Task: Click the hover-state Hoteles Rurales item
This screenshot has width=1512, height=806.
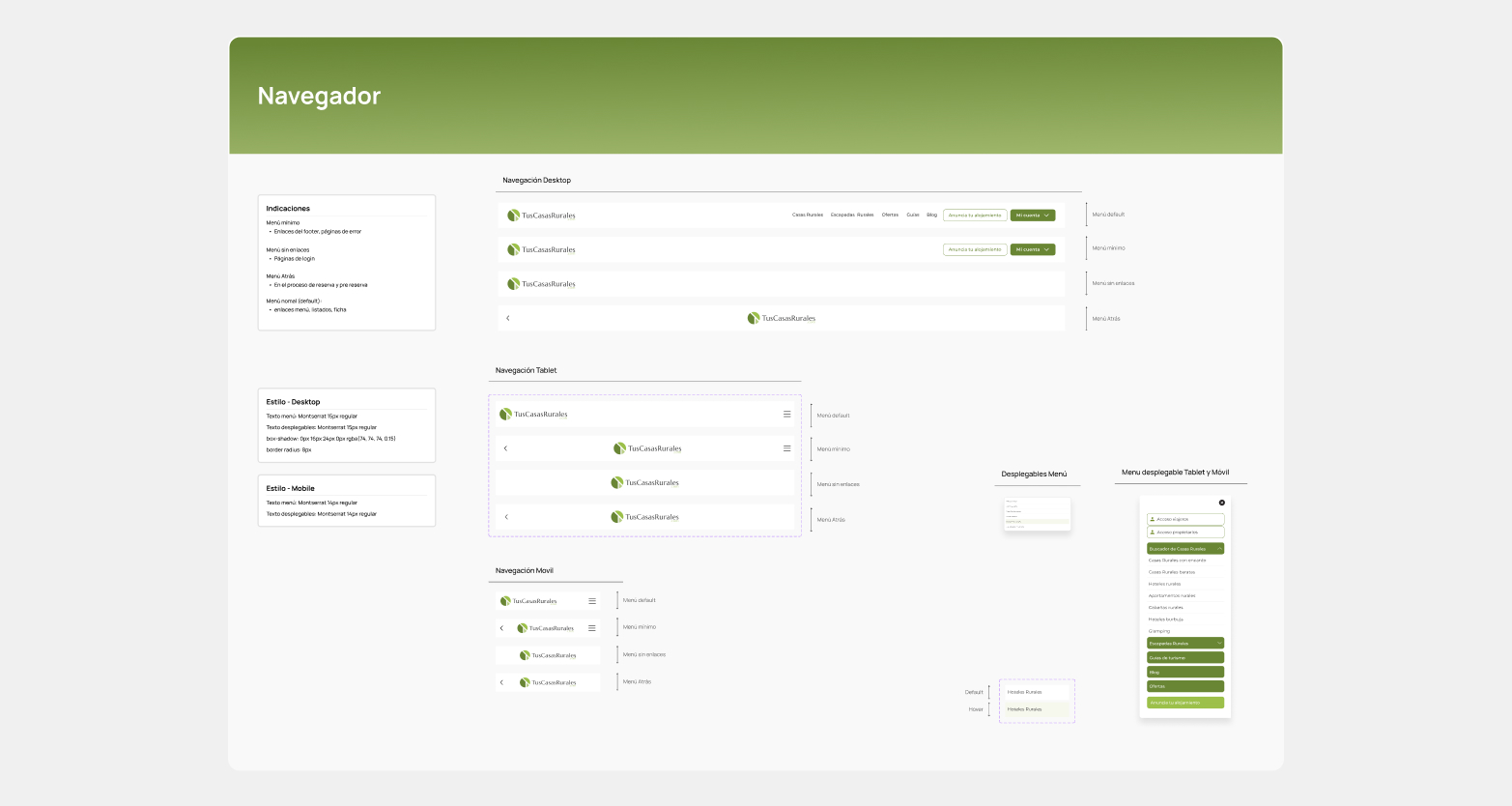Action: tap(1036, 709)
